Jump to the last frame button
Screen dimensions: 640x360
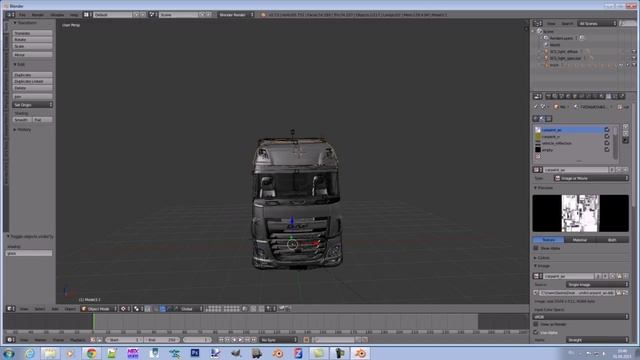(x=254, y=340)
